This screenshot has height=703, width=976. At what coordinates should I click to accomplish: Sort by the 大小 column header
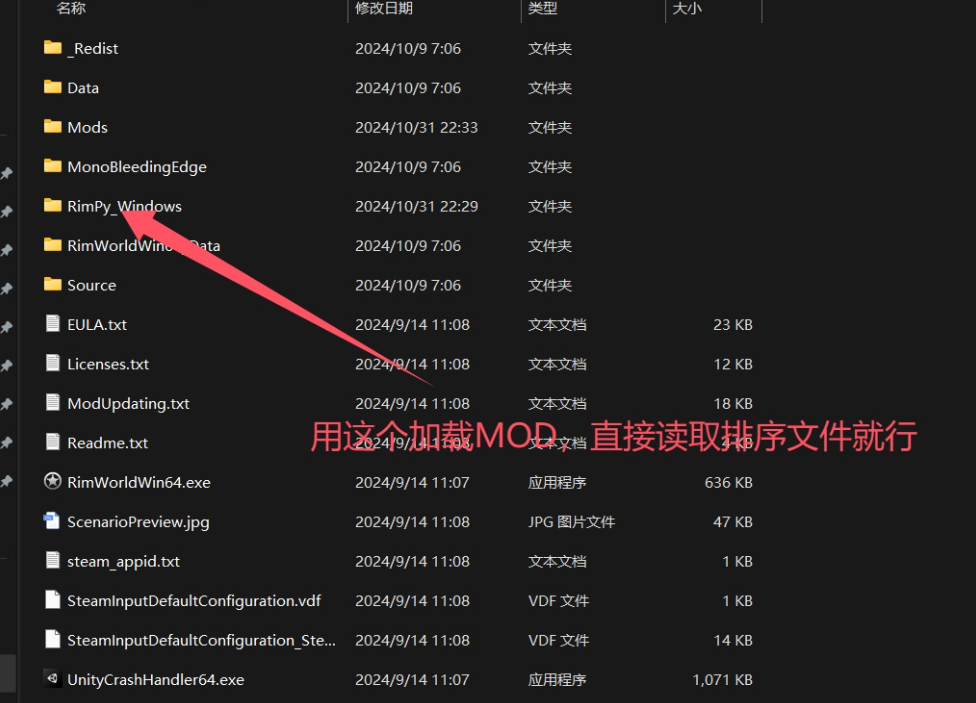point(686,9)
